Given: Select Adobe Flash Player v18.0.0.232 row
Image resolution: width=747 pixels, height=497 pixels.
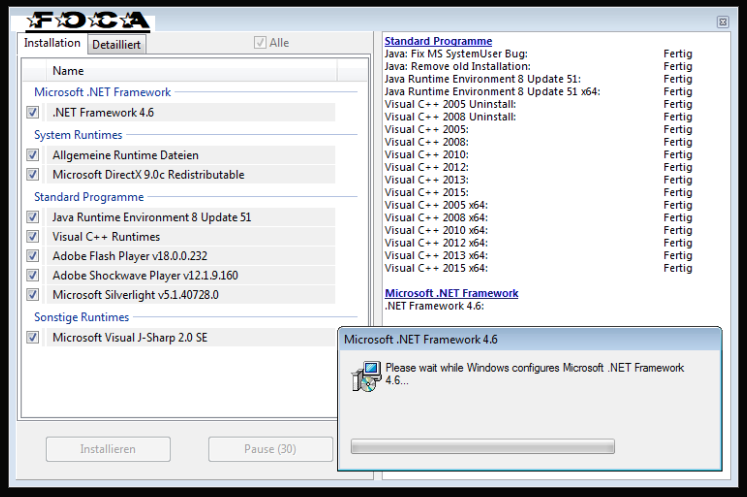Looking at the screenshot, I should 191,256.
